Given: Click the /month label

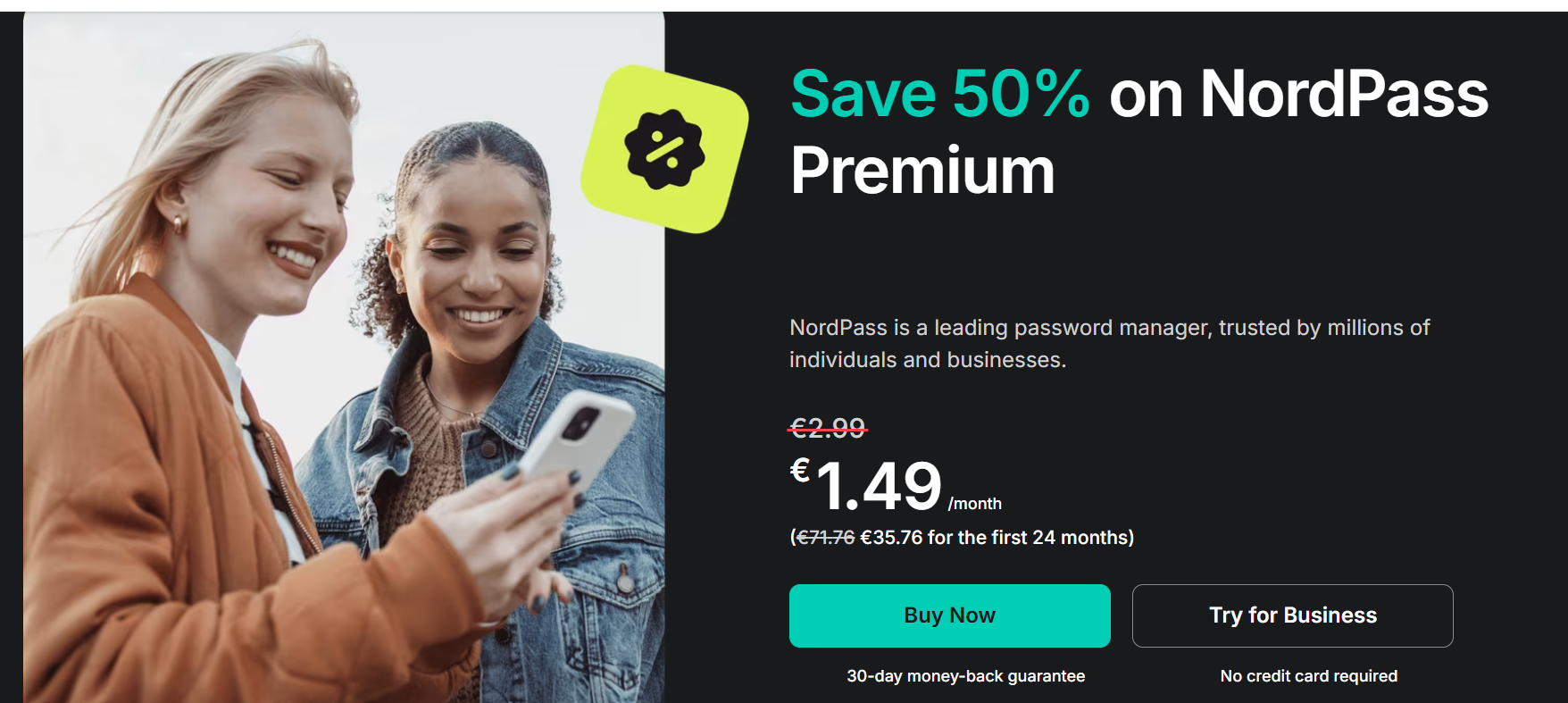Looking at the screenshot, I should click(975, 504).
